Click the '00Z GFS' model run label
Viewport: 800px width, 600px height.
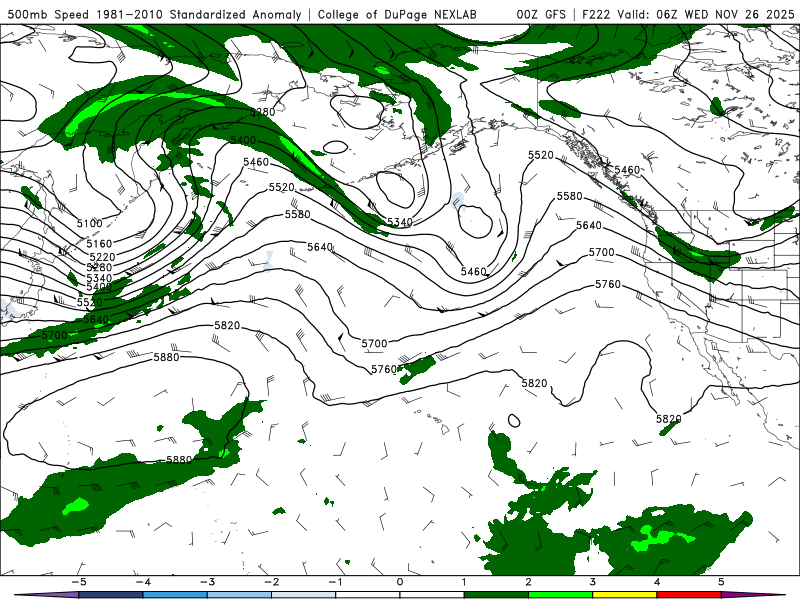(x=541, y=15)
